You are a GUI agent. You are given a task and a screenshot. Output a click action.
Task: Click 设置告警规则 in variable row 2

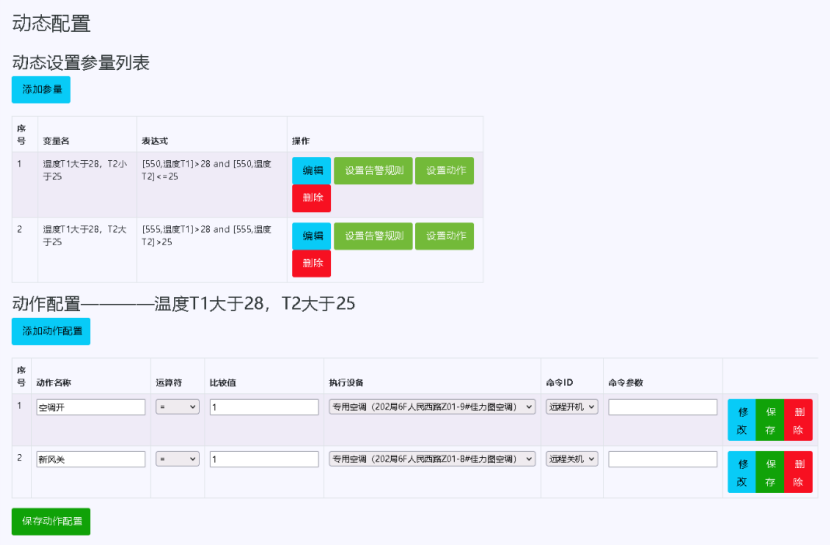pos(373,236)
